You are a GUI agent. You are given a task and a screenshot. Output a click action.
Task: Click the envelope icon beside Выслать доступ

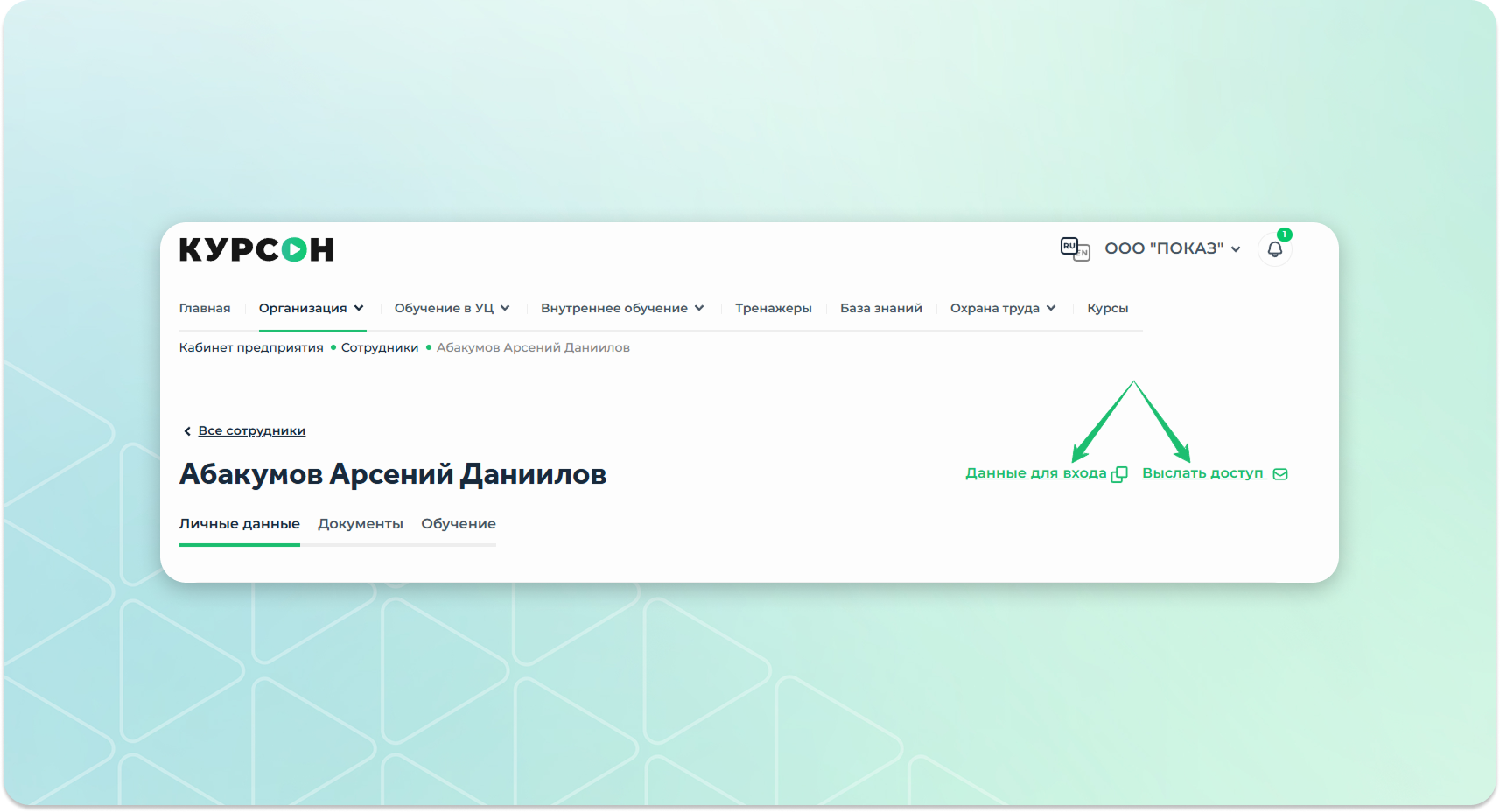tap(1280, 474)
